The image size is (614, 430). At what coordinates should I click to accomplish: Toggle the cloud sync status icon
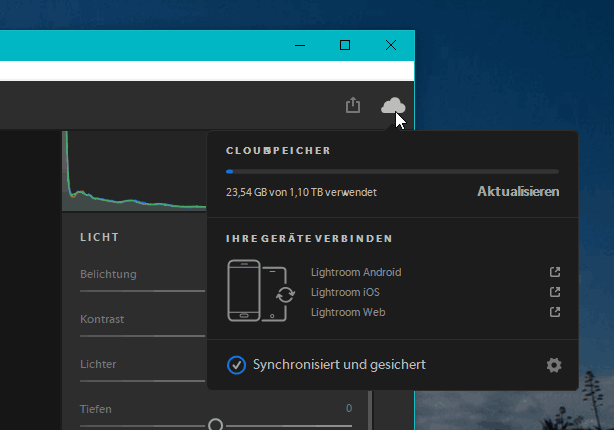pyautogui.click(x=393, y=106)
